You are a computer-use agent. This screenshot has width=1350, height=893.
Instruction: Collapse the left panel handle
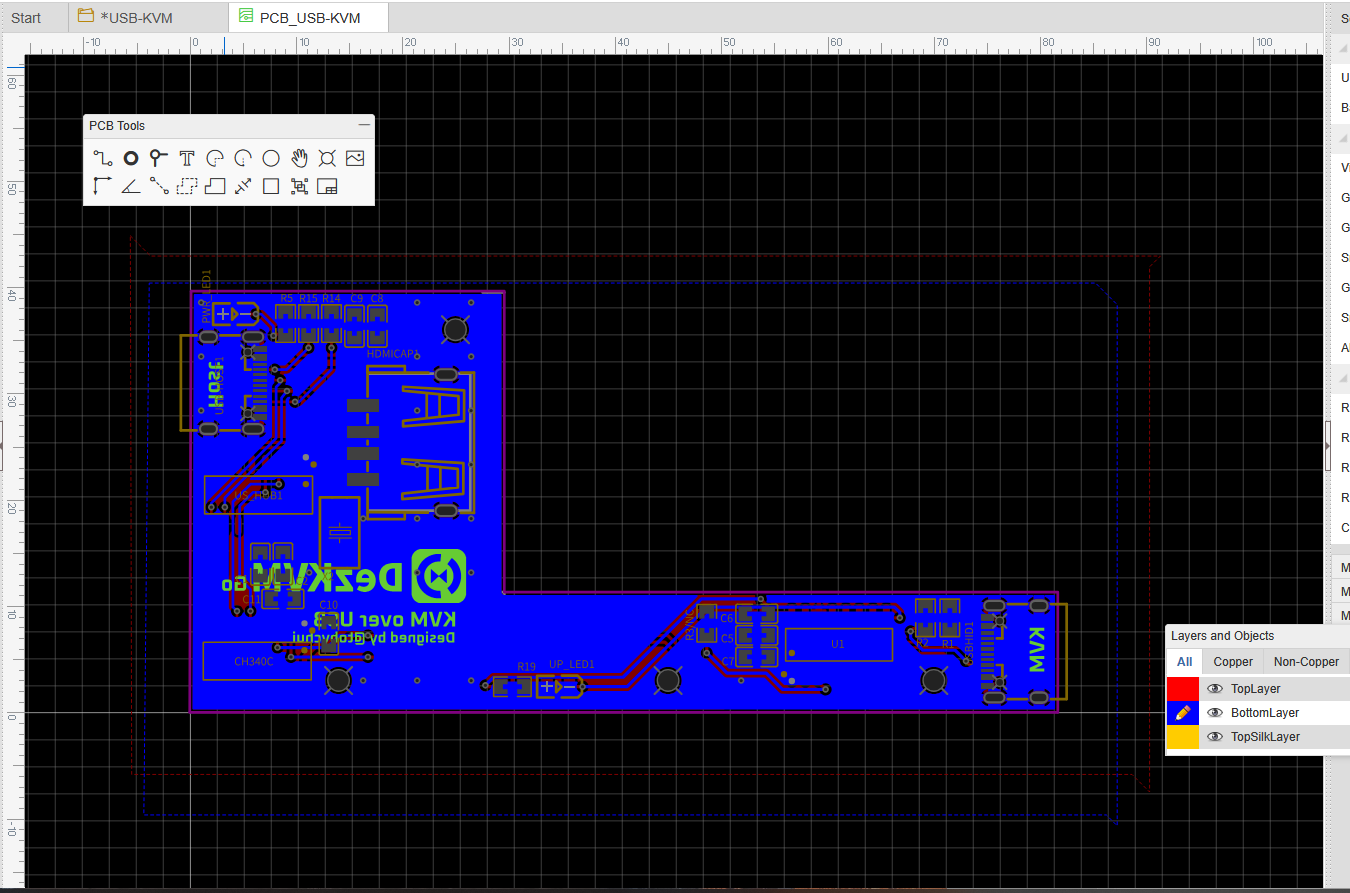point(2,445)
